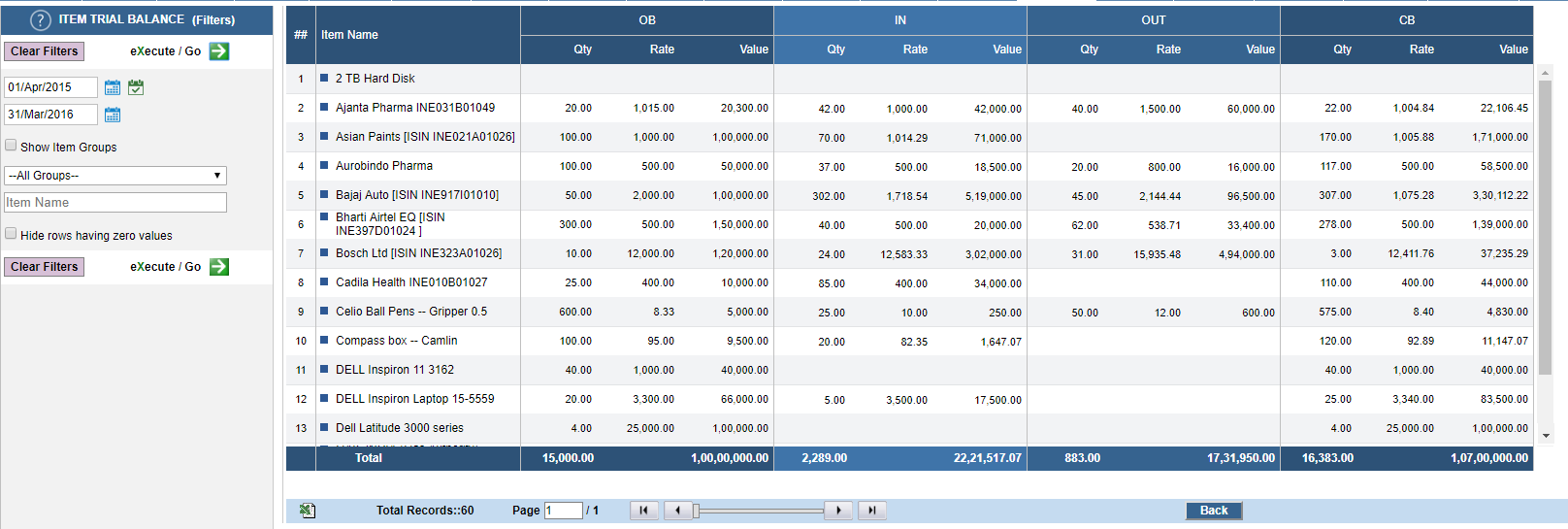This screenshot has height=529, width=1568.
Task: Click the top green eXecute/Go arrow
Action: 219,51
